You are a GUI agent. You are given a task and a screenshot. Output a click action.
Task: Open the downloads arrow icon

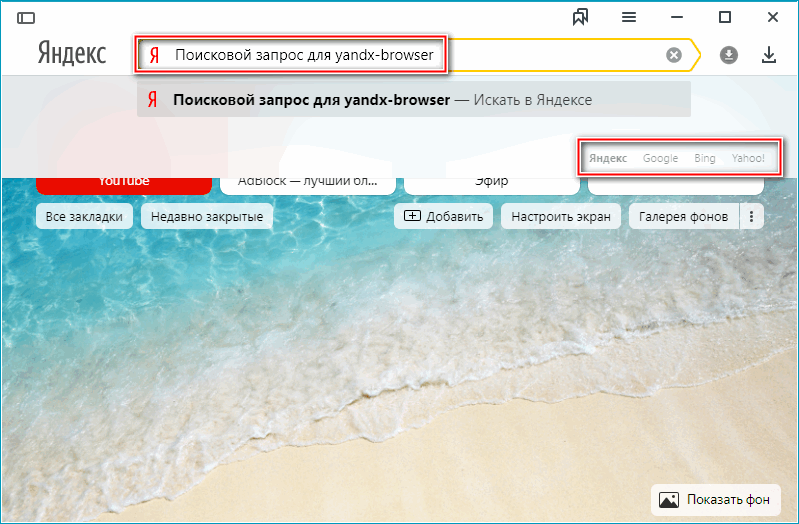click(x=769, y=55)
